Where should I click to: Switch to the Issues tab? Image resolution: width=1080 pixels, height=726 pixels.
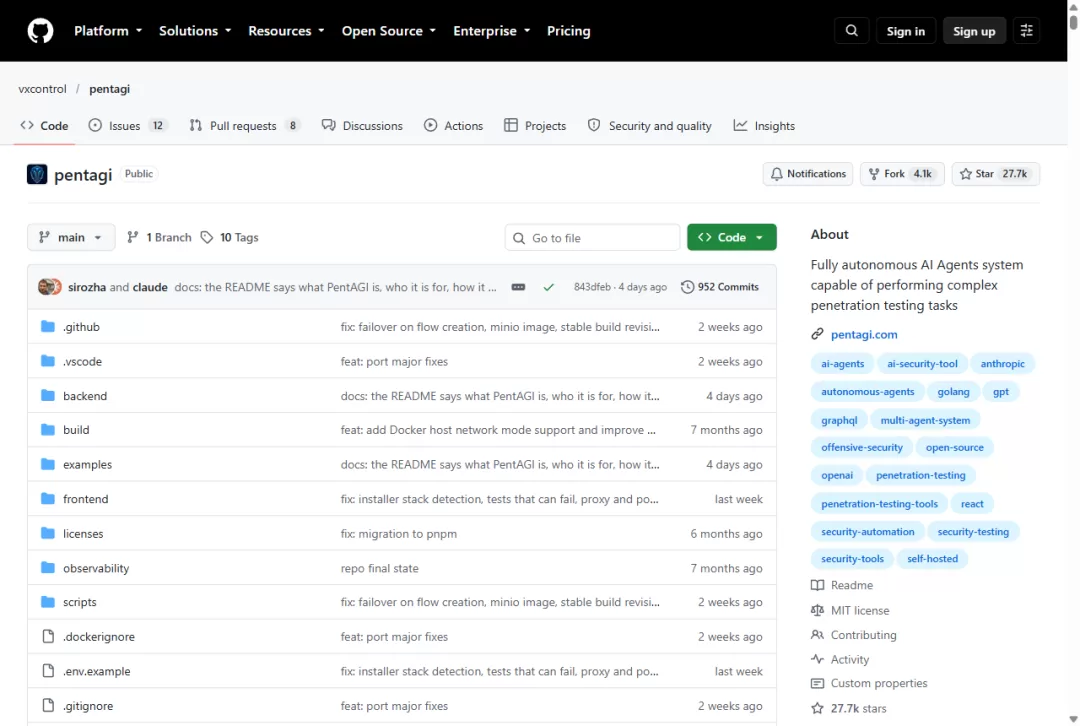point(127,125)
